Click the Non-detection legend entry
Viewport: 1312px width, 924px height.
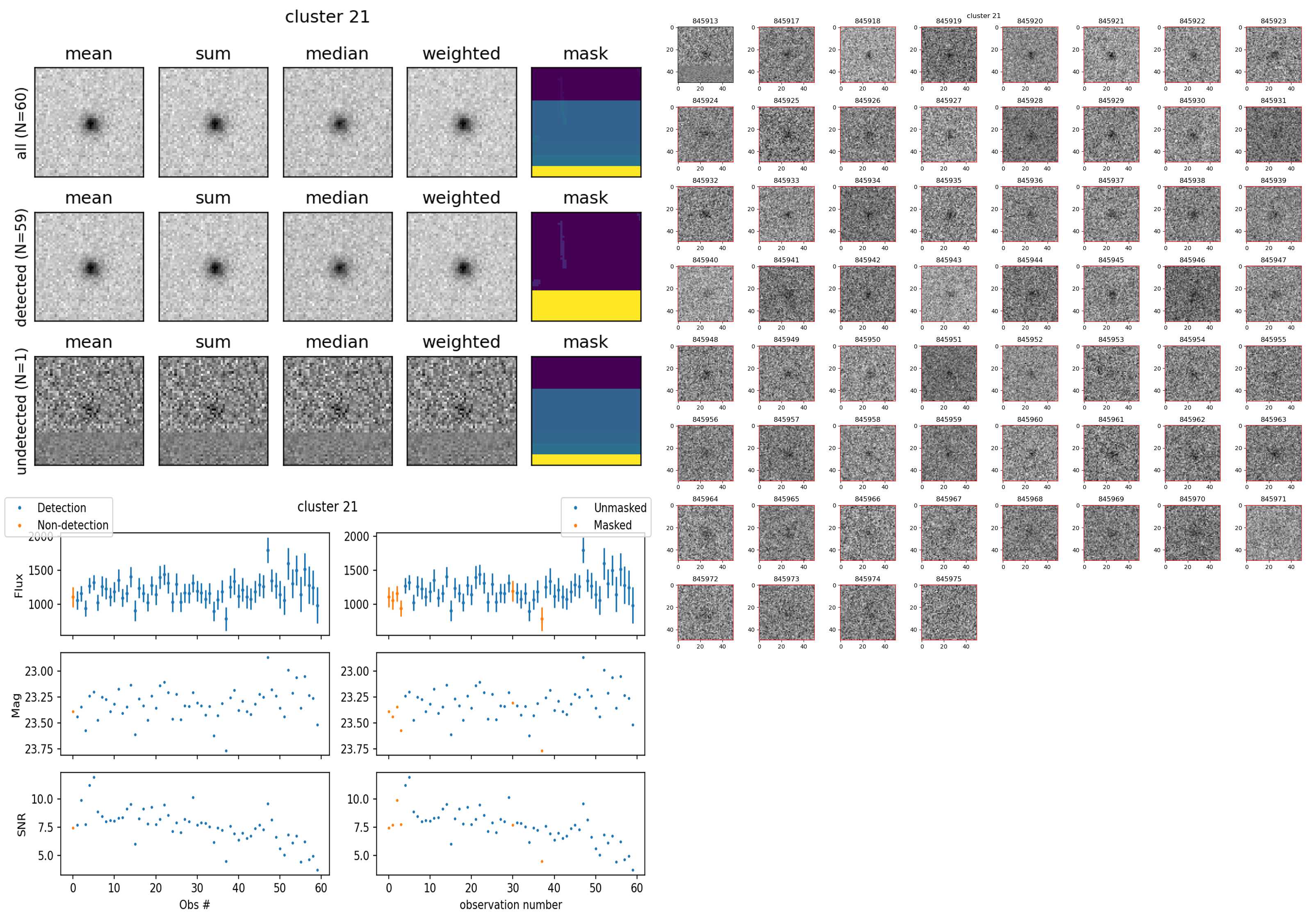click(x=73, y=525)
